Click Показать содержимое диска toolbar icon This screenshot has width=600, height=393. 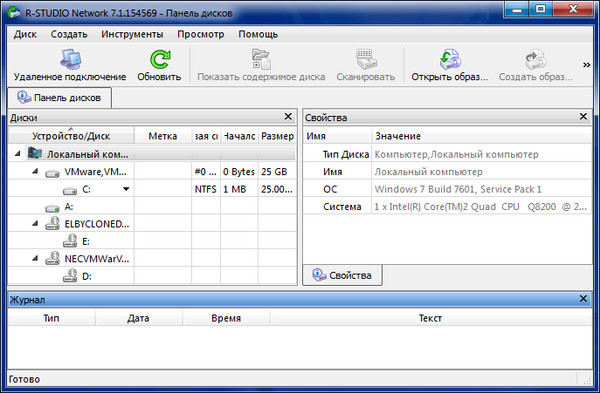click(x=261, y=59)
